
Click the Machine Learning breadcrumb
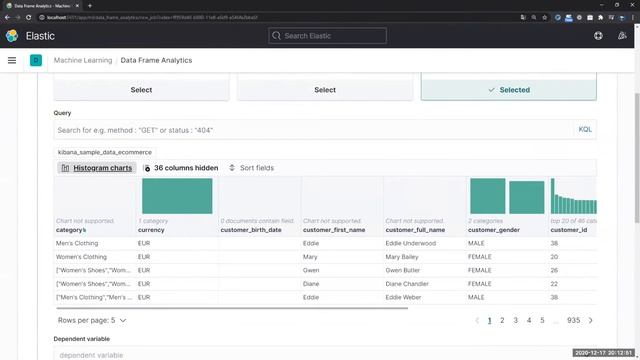[83, 60]
